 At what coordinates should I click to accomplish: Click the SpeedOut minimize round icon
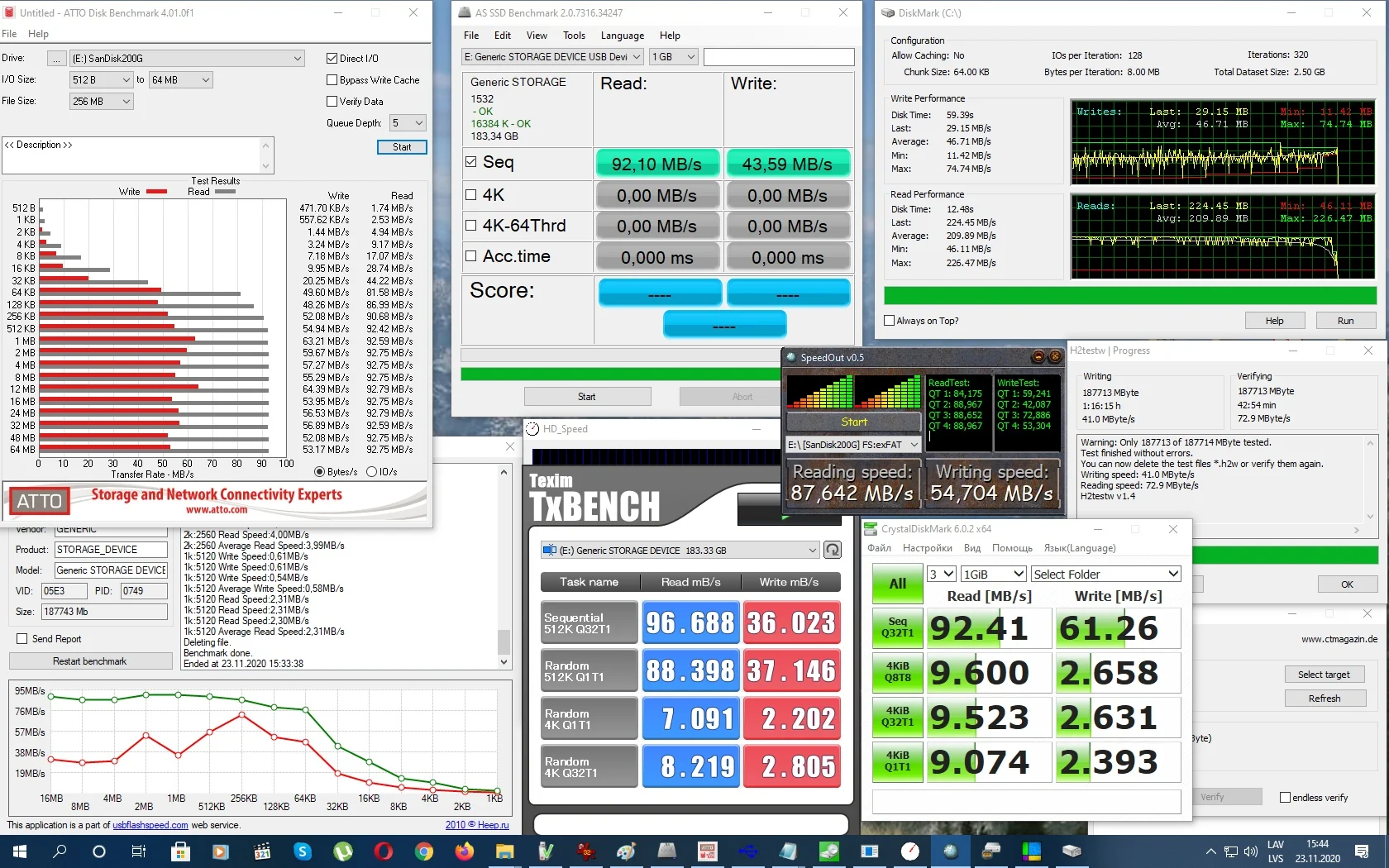pyautogui.click(x=1038, y=357)
